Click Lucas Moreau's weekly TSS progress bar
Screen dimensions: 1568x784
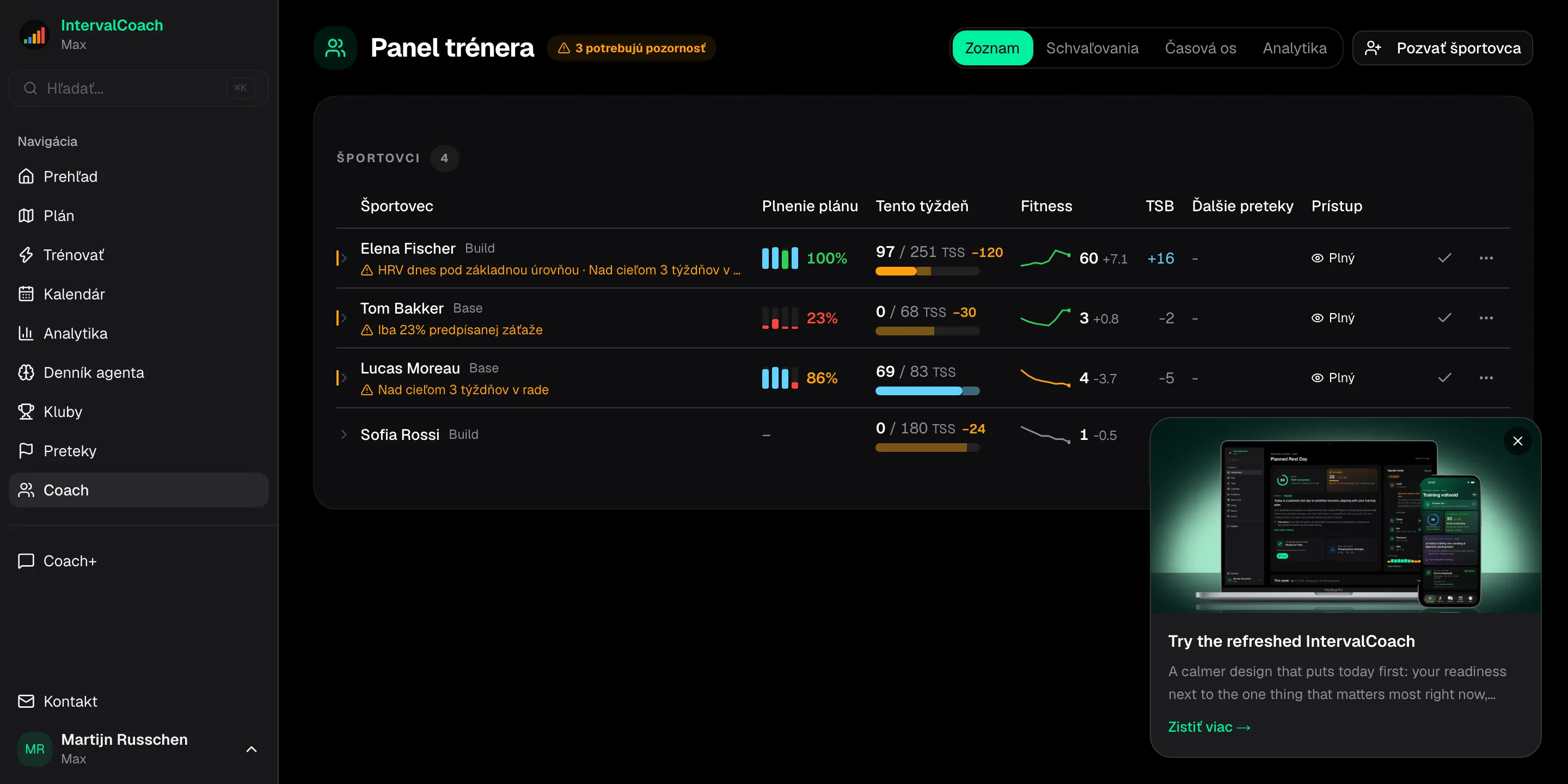[927, 391]
